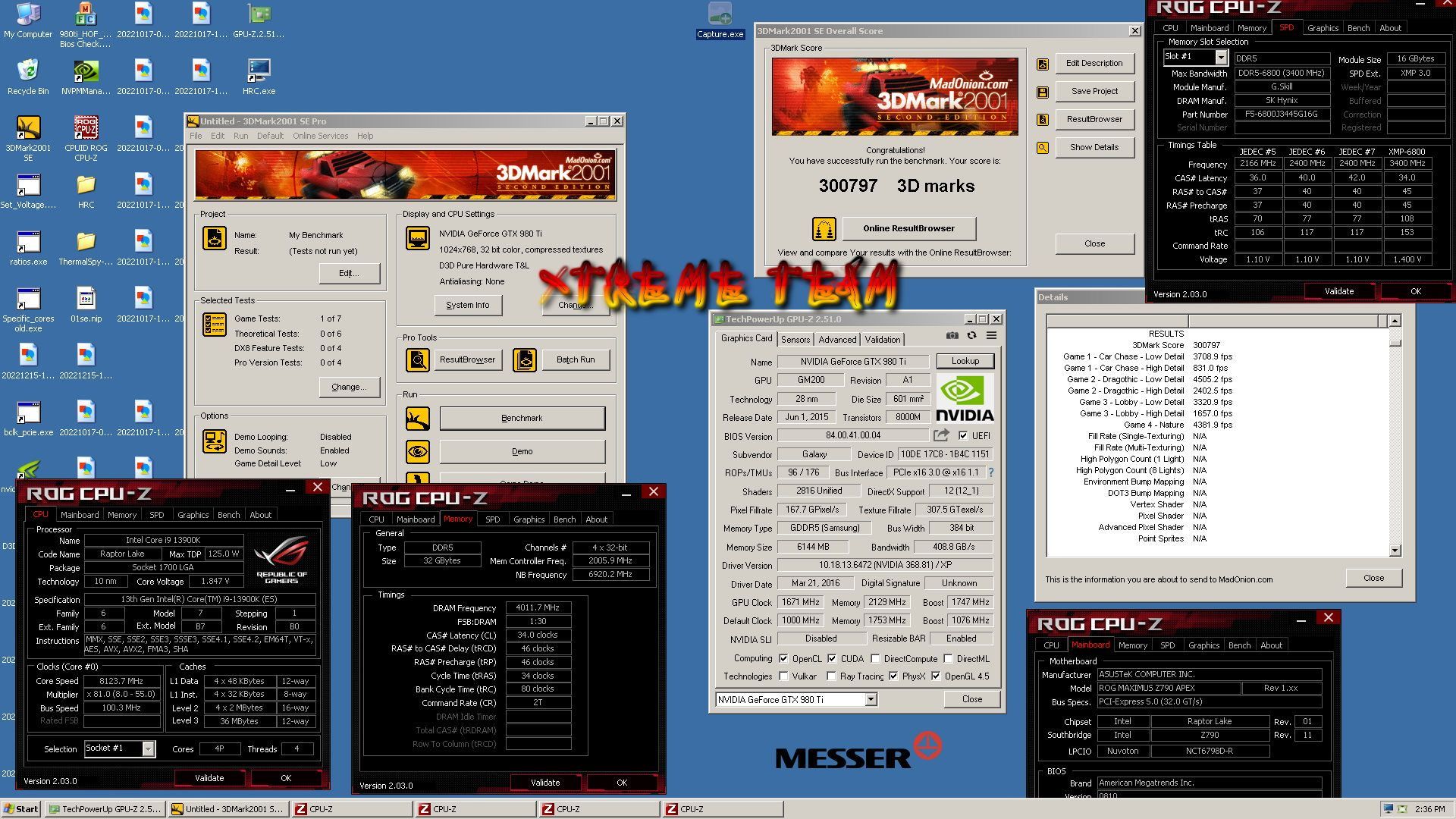Toggle the OpenCL checkbox in GPU-Z

(783, 658)
